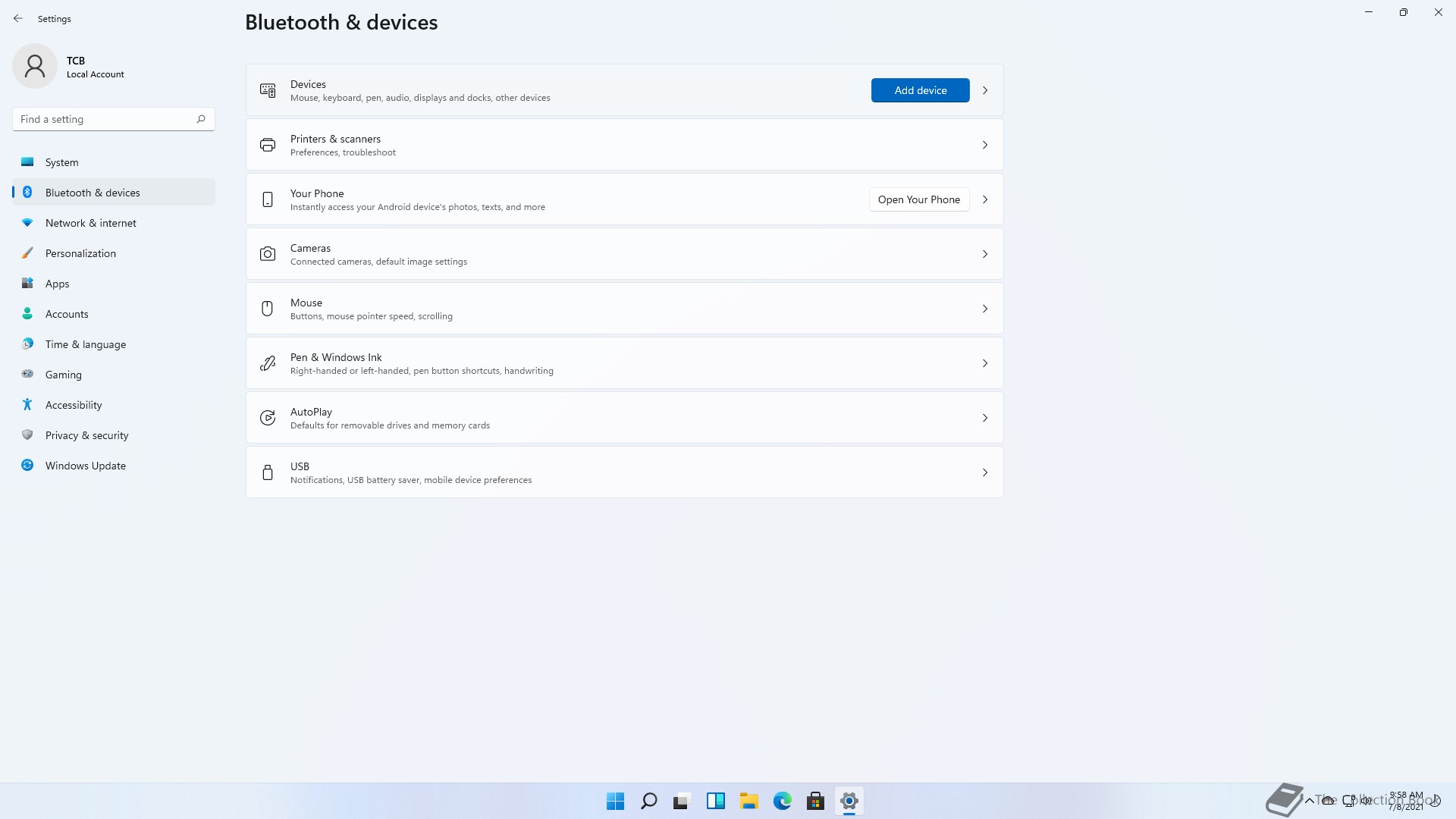Click the Gaming controller icon

pyautogui.click(x=27, y=374)
